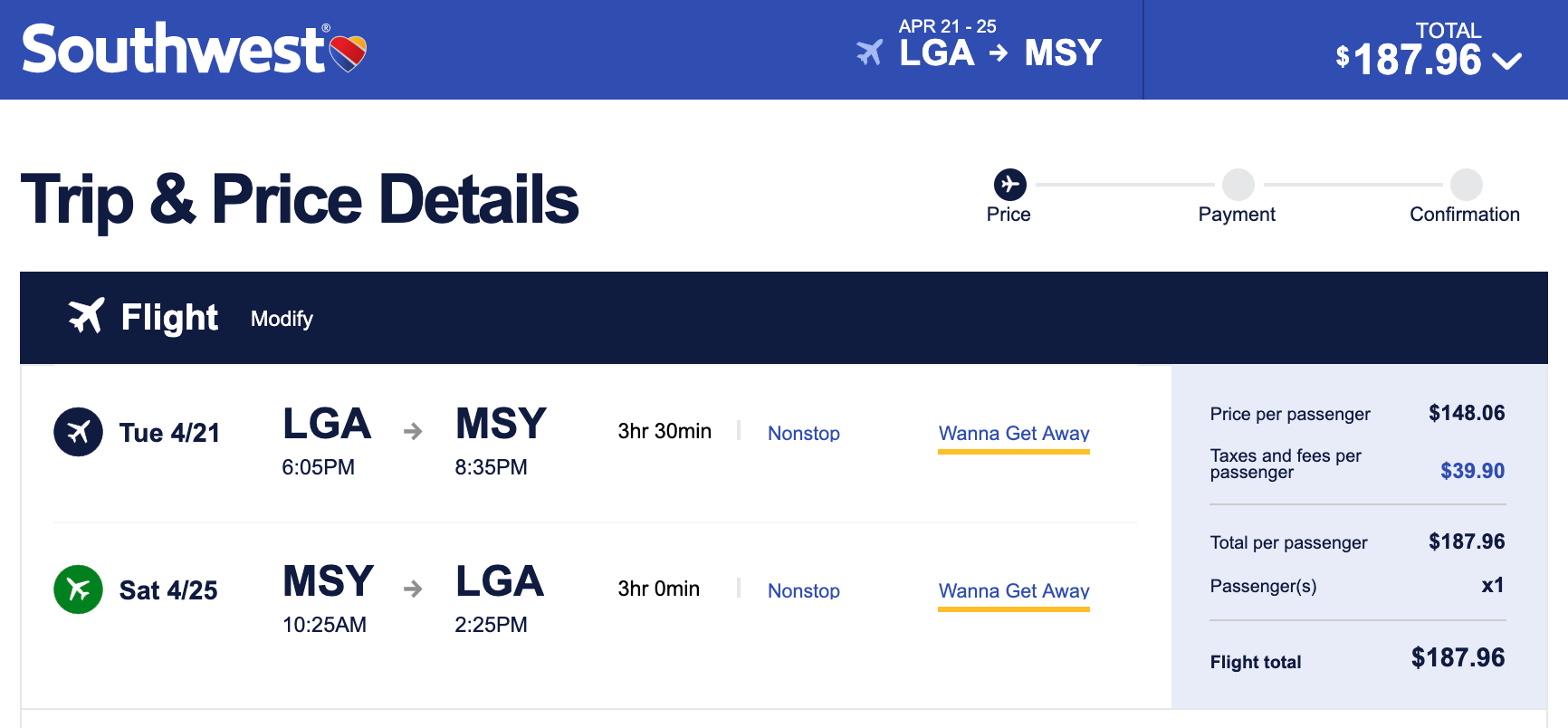Viewport: 1568px width, 728px height.
Task: Expand the TOTAL price chevron
Action: (x=1507, y=62)
